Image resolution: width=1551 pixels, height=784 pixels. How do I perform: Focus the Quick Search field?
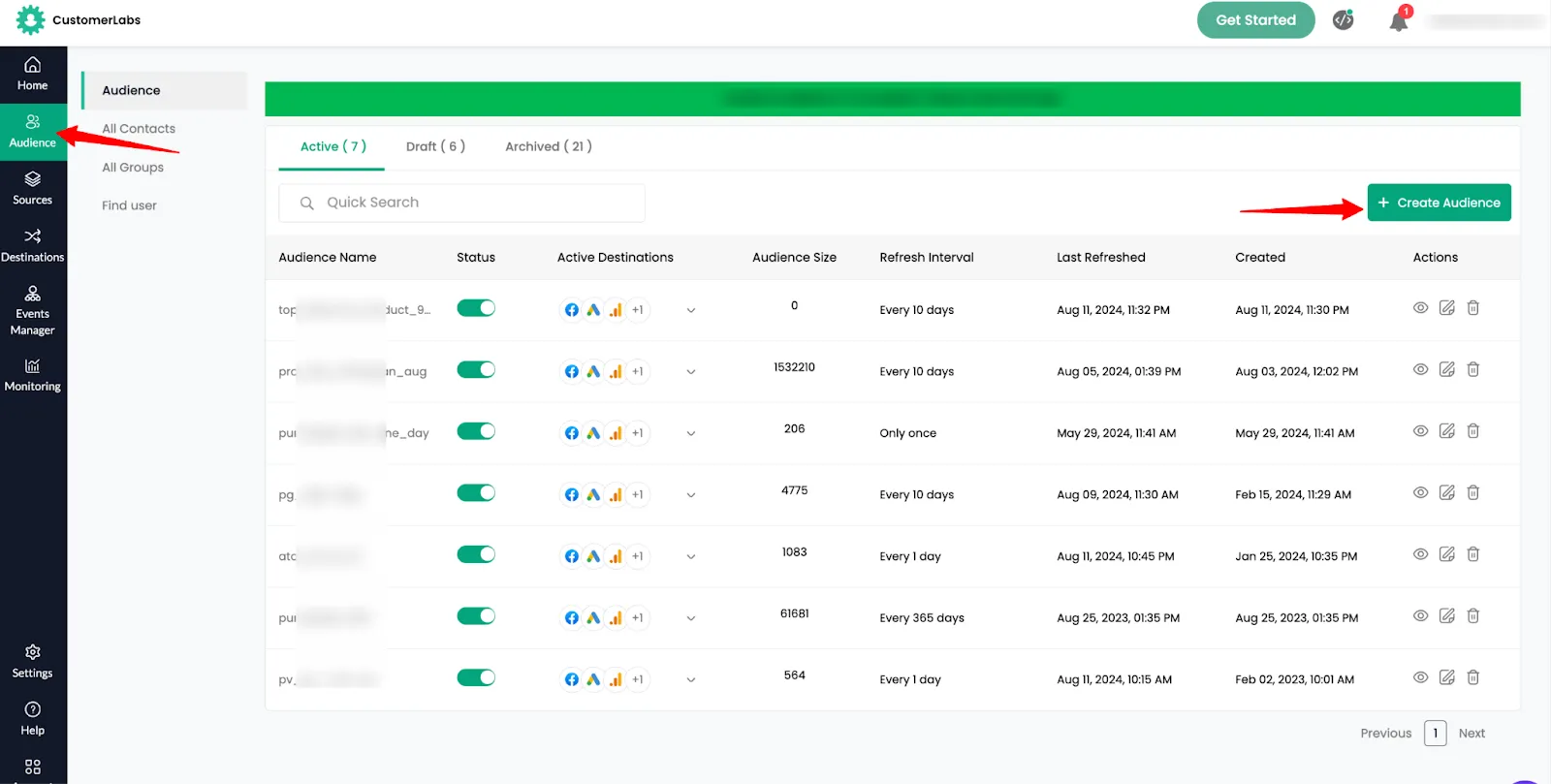point(461,203)
